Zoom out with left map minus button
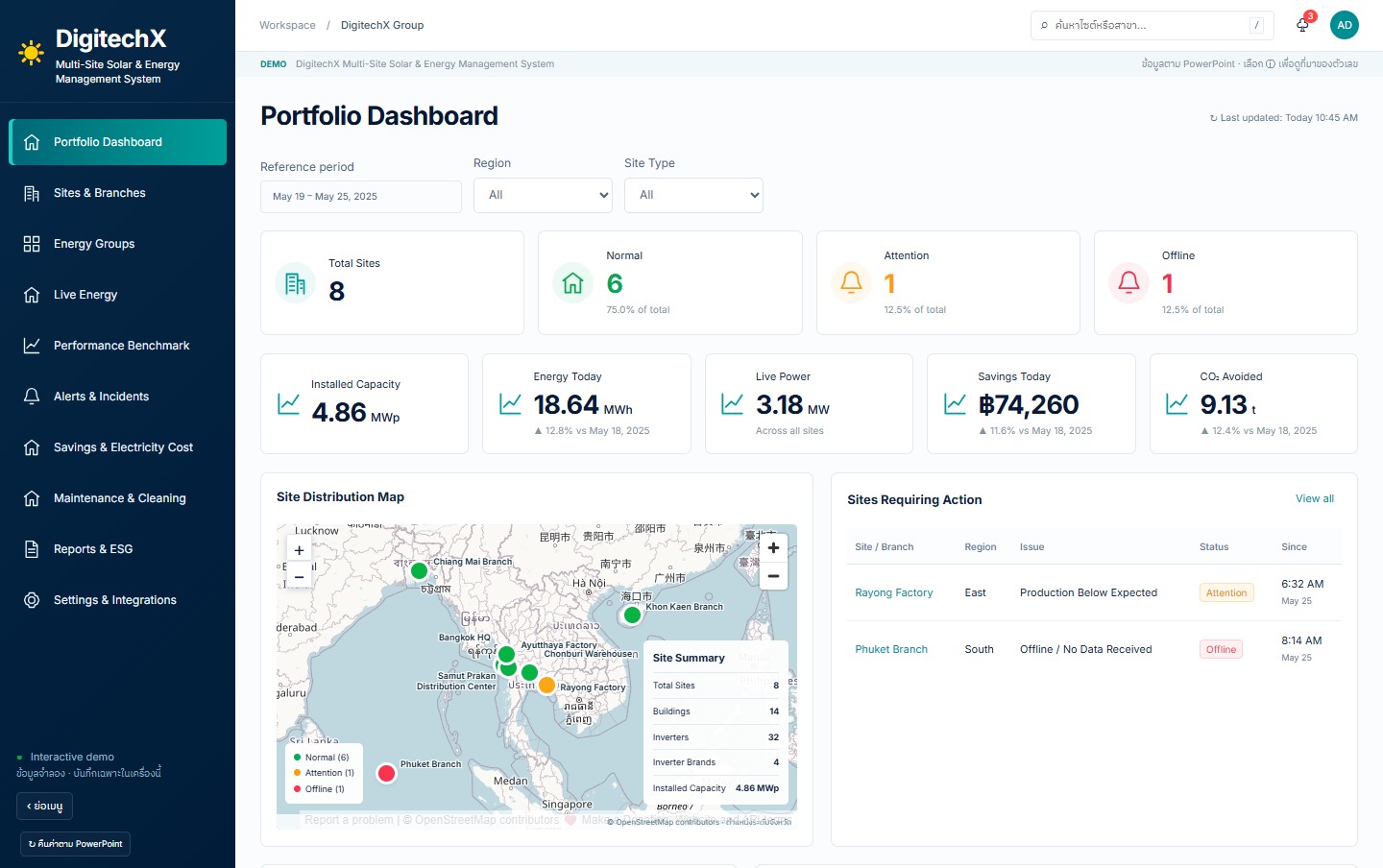1383x868 pixels. [299, 576]
